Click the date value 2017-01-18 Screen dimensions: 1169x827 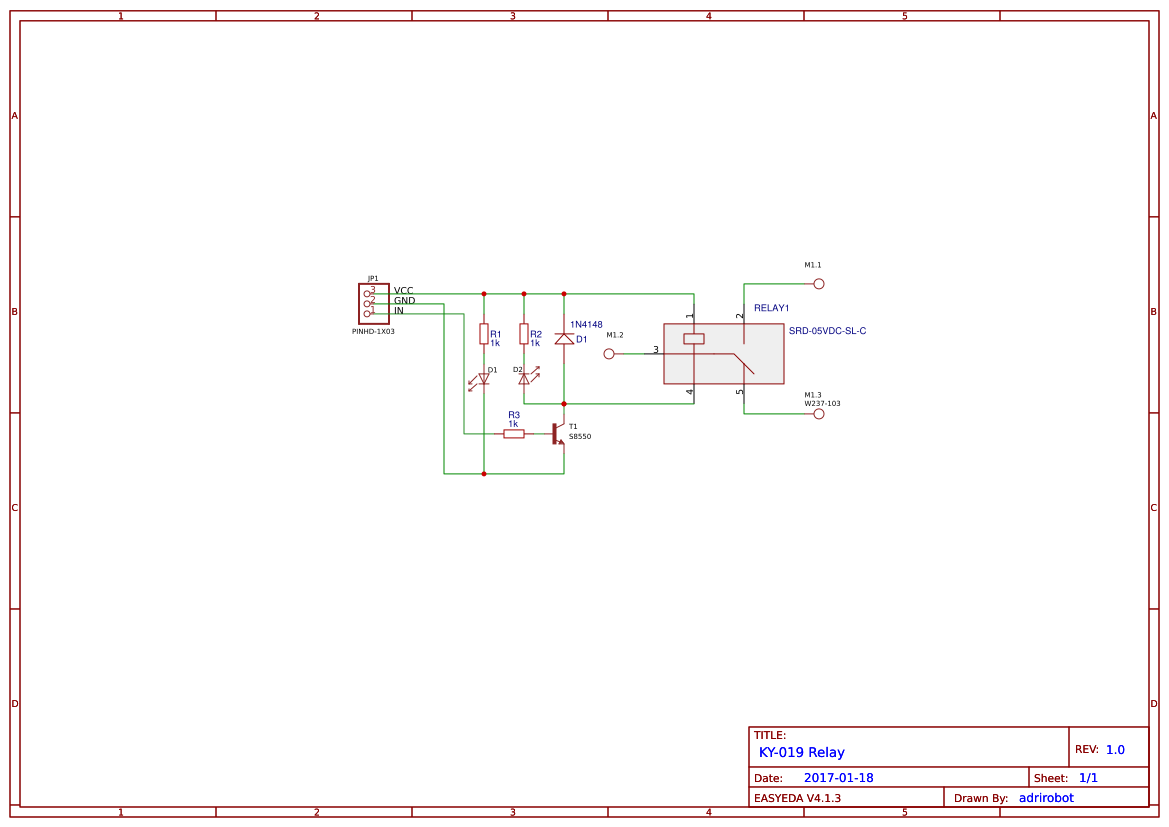coord(839,778)
